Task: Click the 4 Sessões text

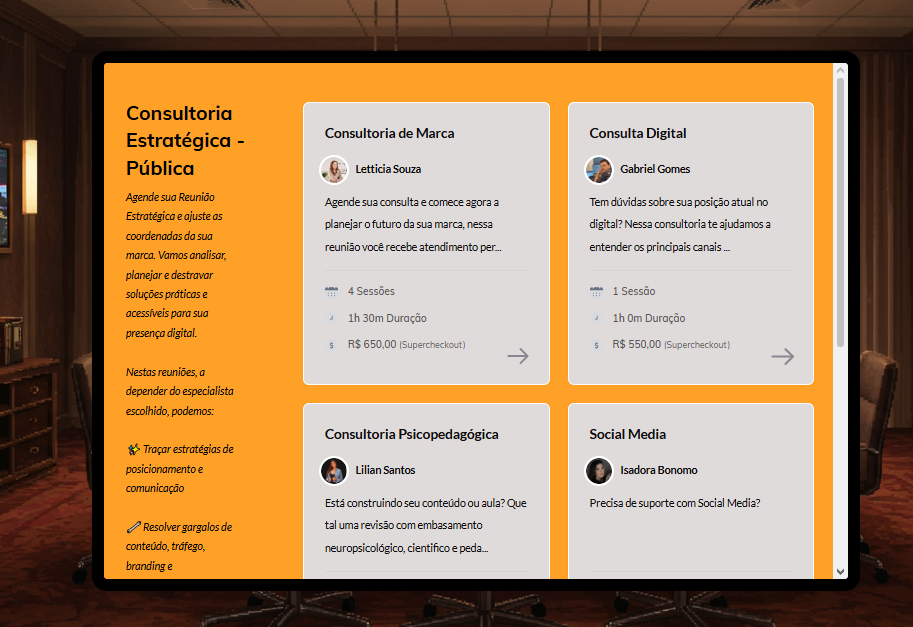Action: click(x=371, y=291)
